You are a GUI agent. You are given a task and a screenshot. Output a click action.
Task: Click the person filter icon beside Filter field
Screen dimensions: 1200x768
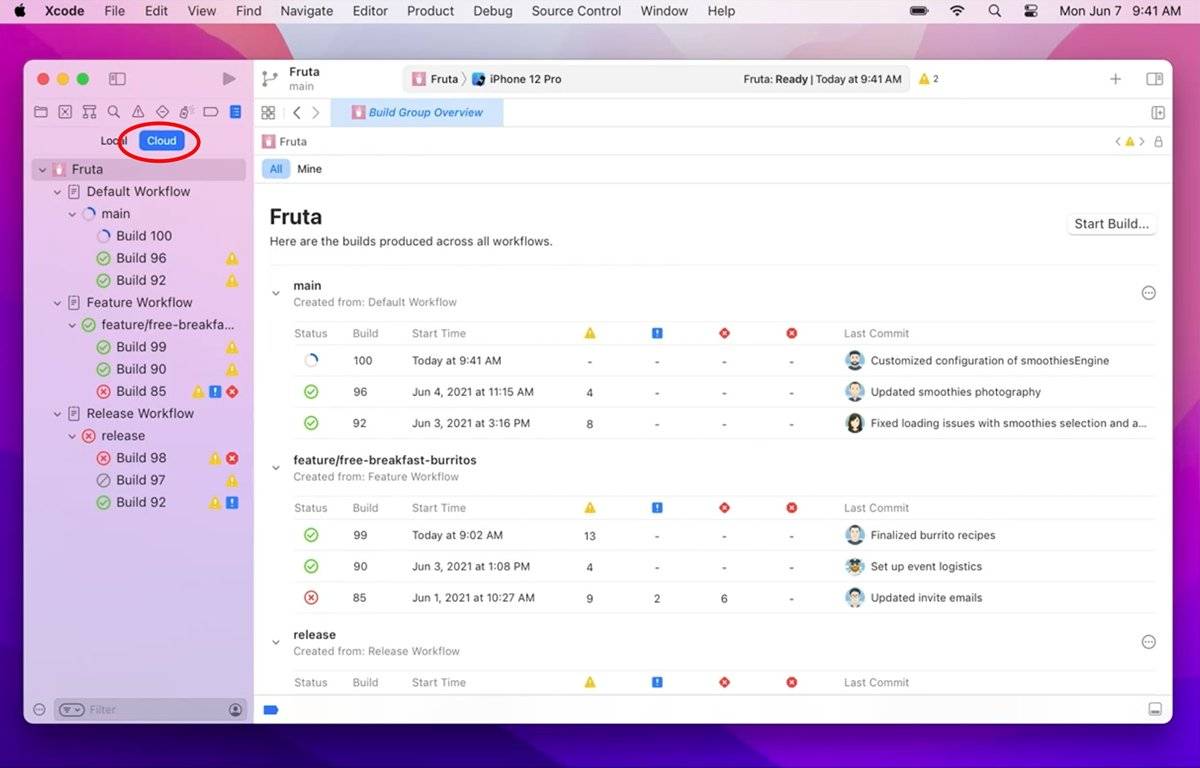click(x=236, y=710)
